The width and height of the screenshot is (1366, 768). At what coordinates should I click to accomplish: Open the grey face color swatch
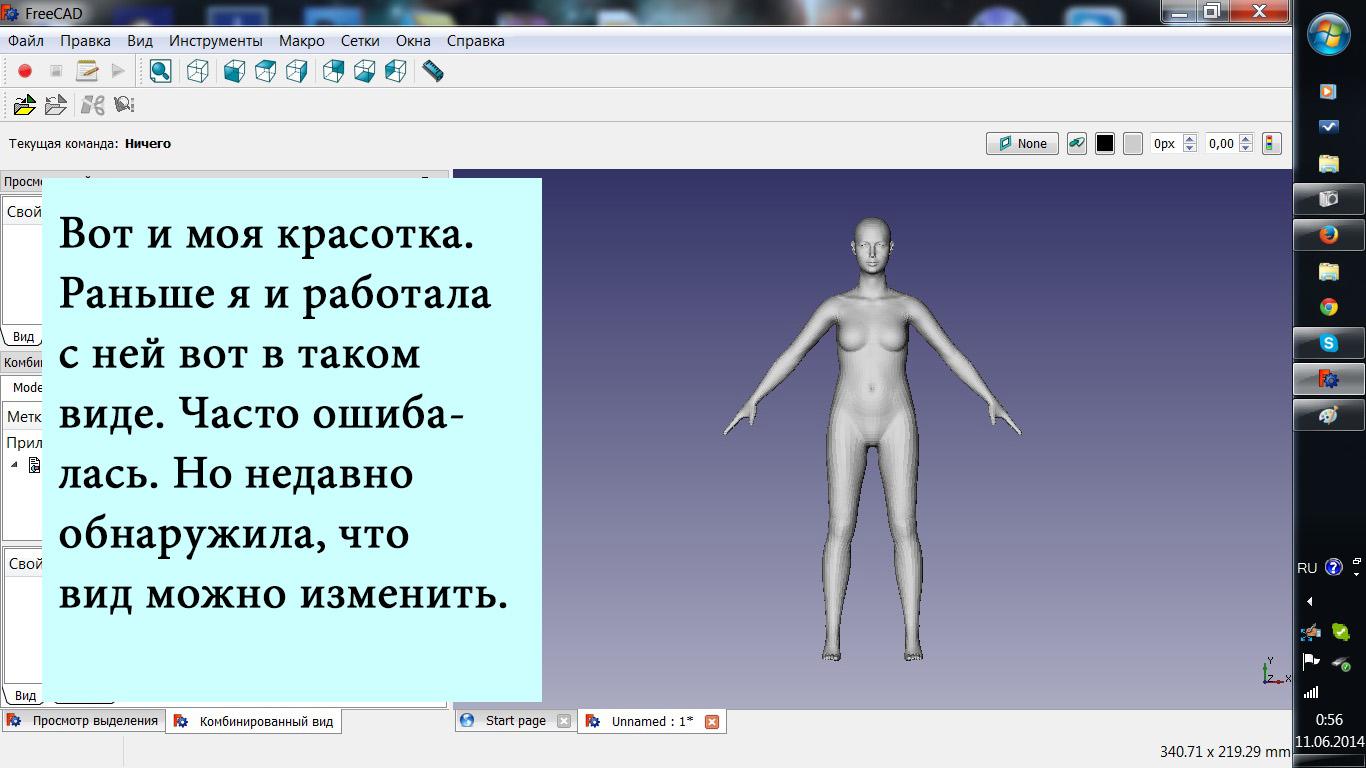(x=1132, y=143)
